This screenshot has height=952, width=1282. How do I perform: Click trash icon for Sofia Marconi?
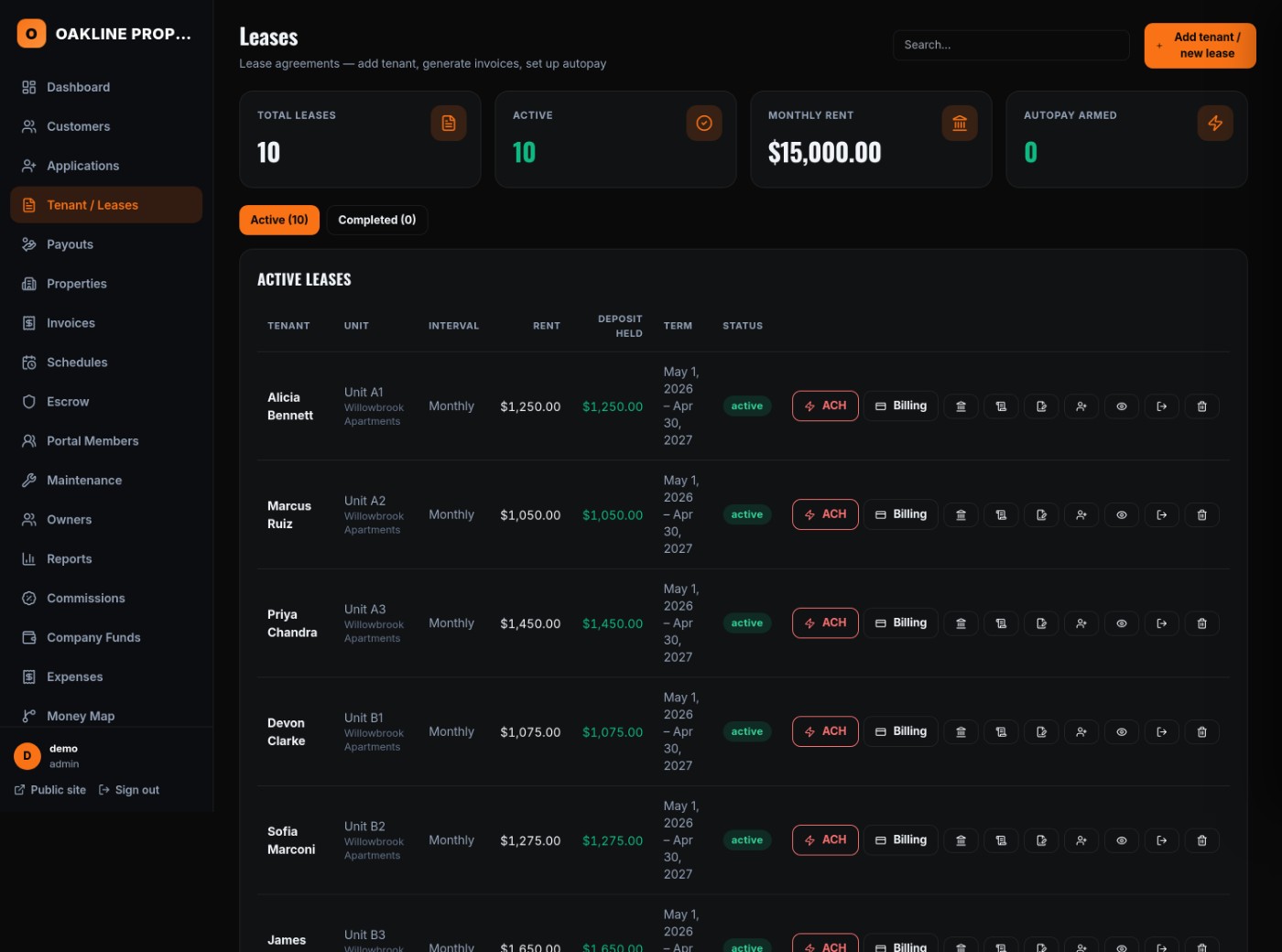(x=1202, y=840)
